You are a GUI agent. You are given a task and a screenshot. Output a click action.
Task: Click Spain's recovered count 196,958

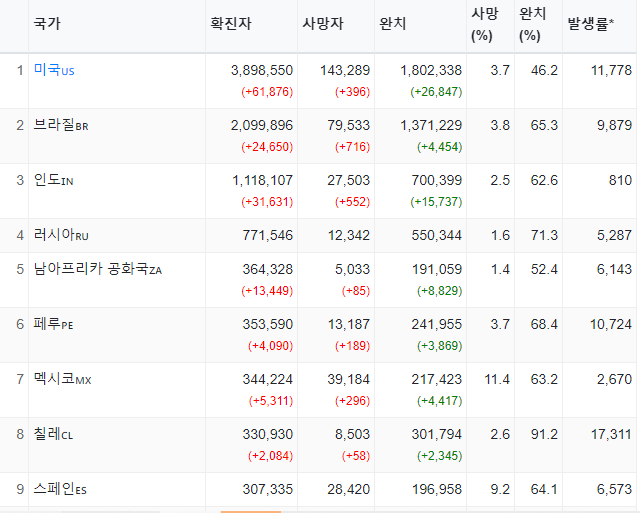click(x=437, y=489)
